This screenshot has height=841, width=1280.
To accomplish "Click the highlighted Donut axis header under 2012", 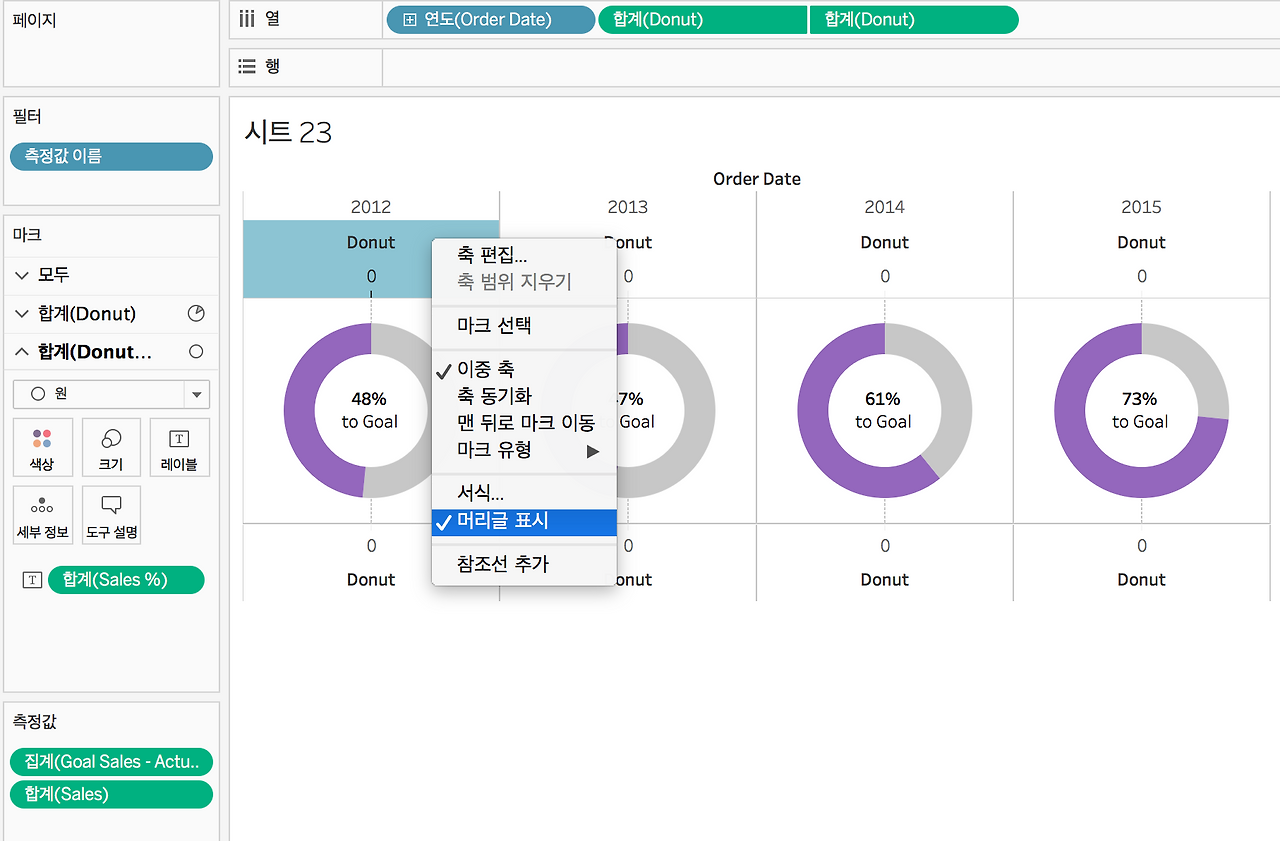I will point(371,259).
